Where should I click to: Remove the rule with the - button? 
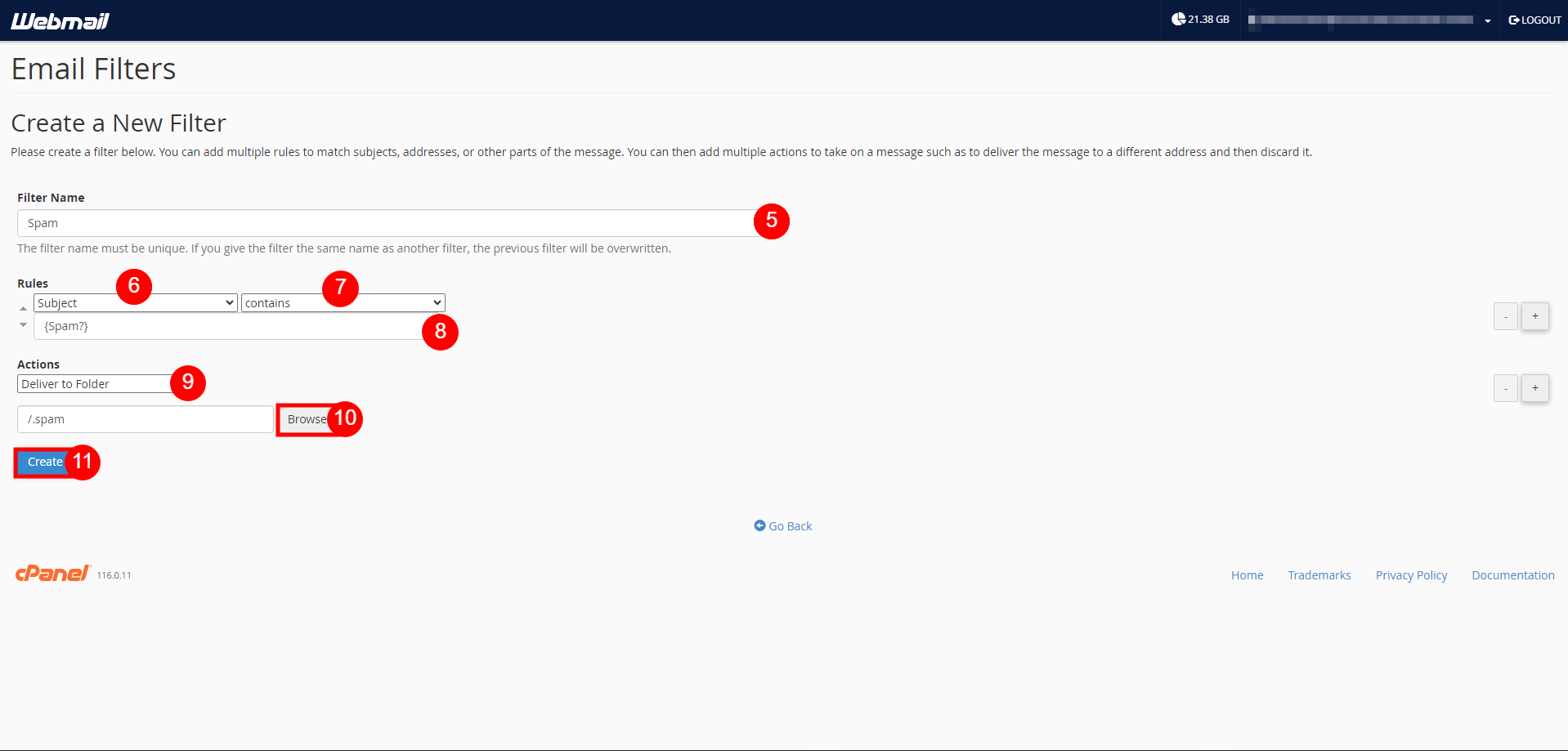pos(1505,316)
